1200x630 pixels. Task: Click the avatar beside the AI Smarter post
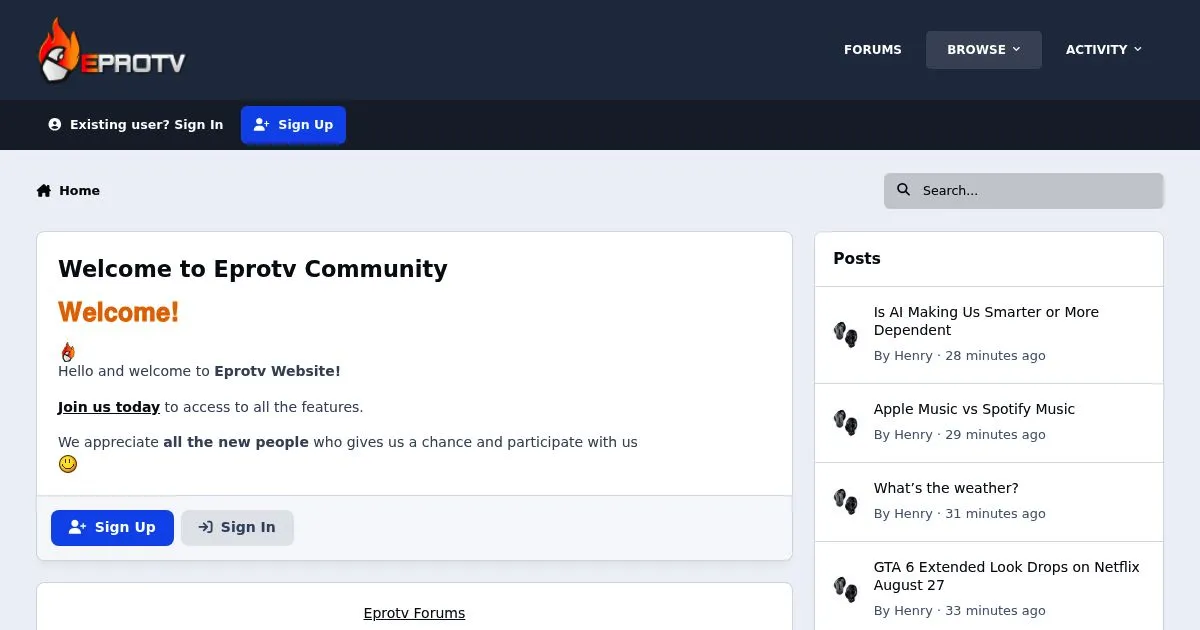pos(846,334)
